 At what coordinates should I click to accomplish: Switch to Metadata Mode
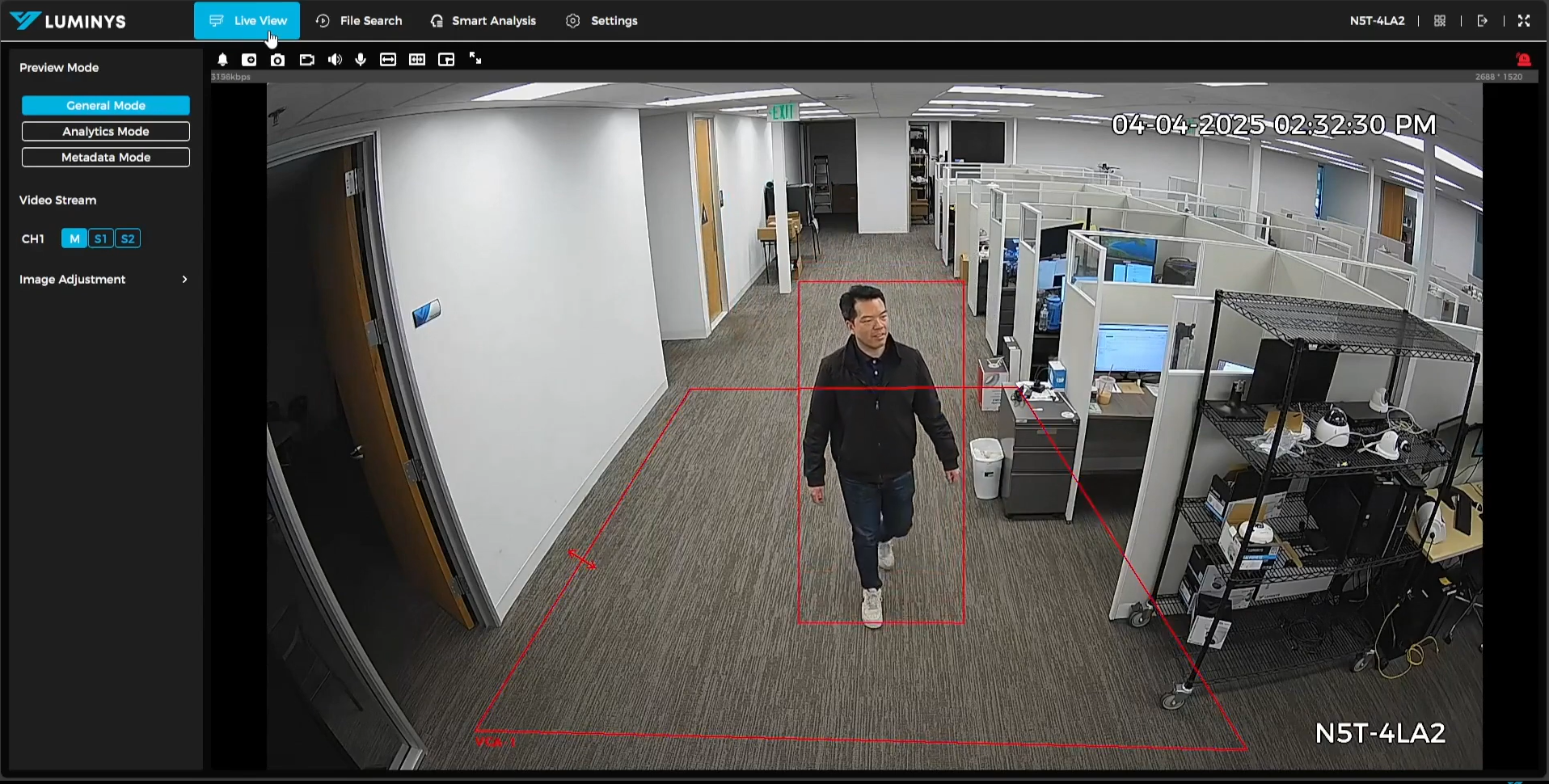click(106, 158)
